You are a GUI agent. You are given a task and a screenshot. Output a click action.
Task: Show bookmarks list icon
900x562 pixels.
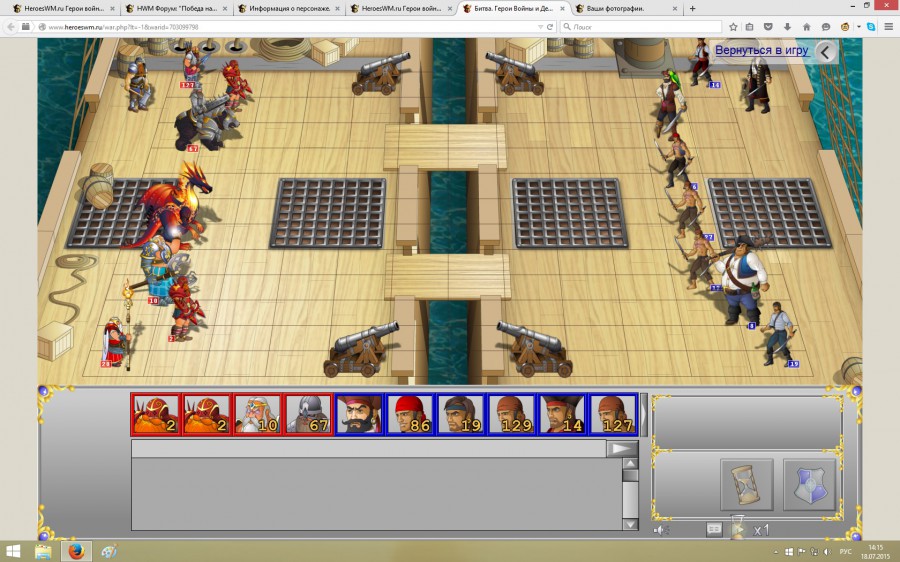750,27
